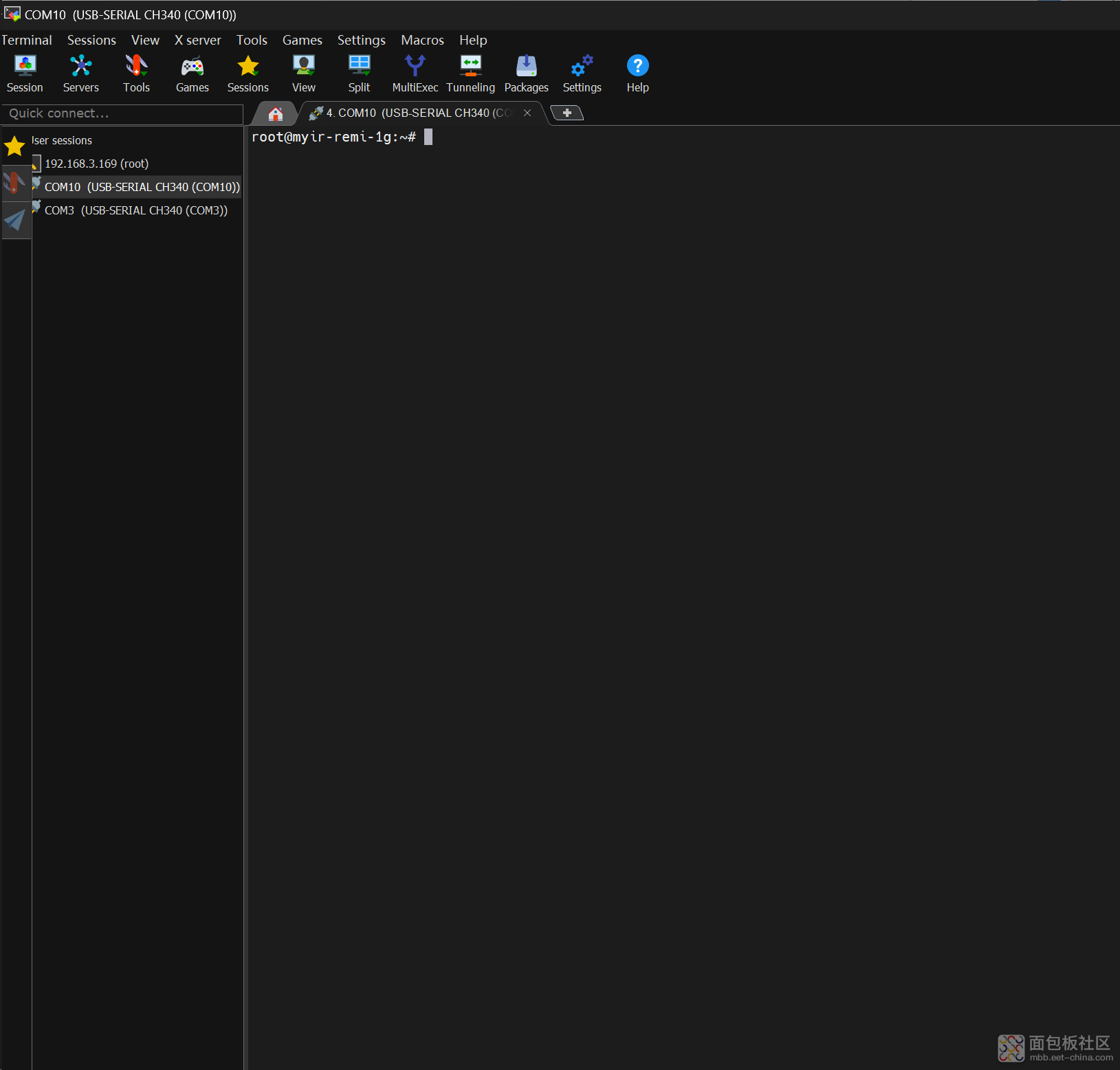
Task: Open the Help menu
Action: 473,40
